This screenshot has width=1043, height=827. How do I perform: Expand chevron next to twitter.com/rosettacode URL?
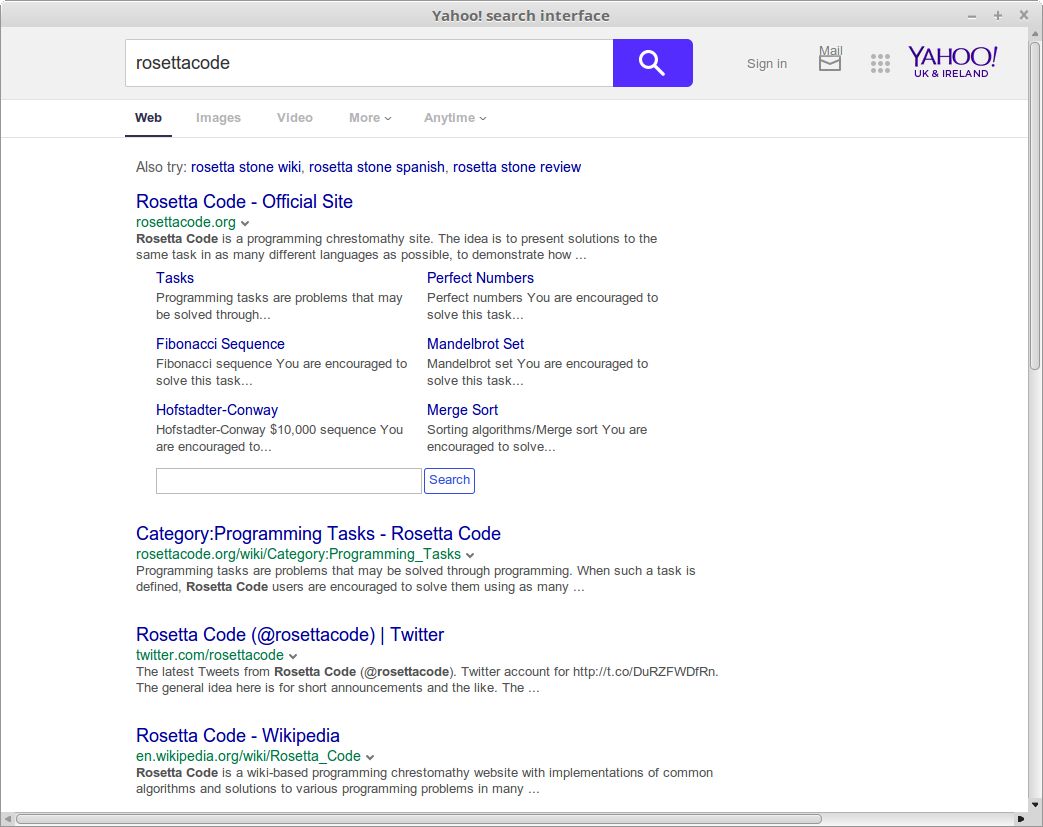293,657
